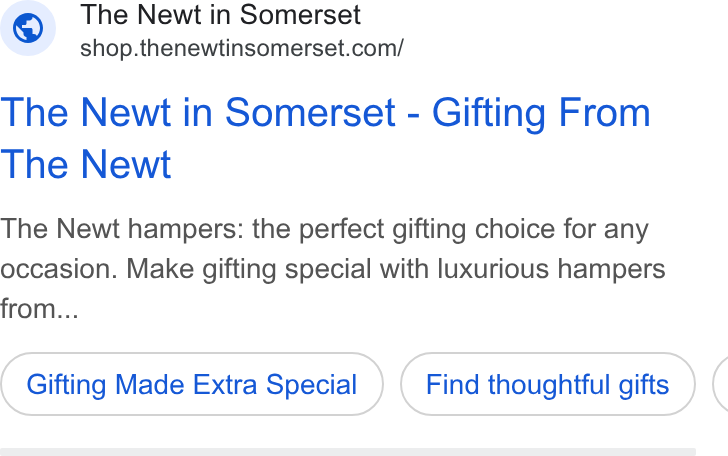Viewport: 728px width, 456px height.
Task: Select the "Find thoughtful gifts" chip
Action: (x=548, y=384)
